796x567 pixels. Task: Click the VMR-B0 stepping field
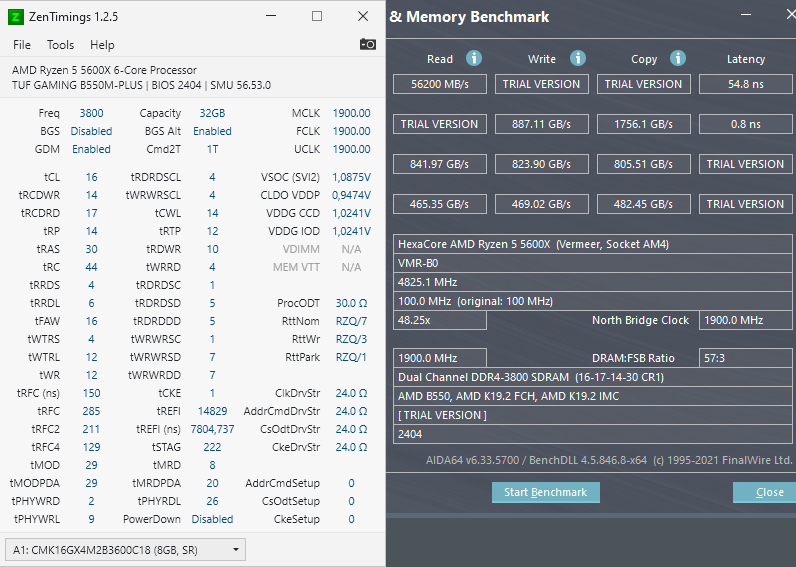pos(592,263)
